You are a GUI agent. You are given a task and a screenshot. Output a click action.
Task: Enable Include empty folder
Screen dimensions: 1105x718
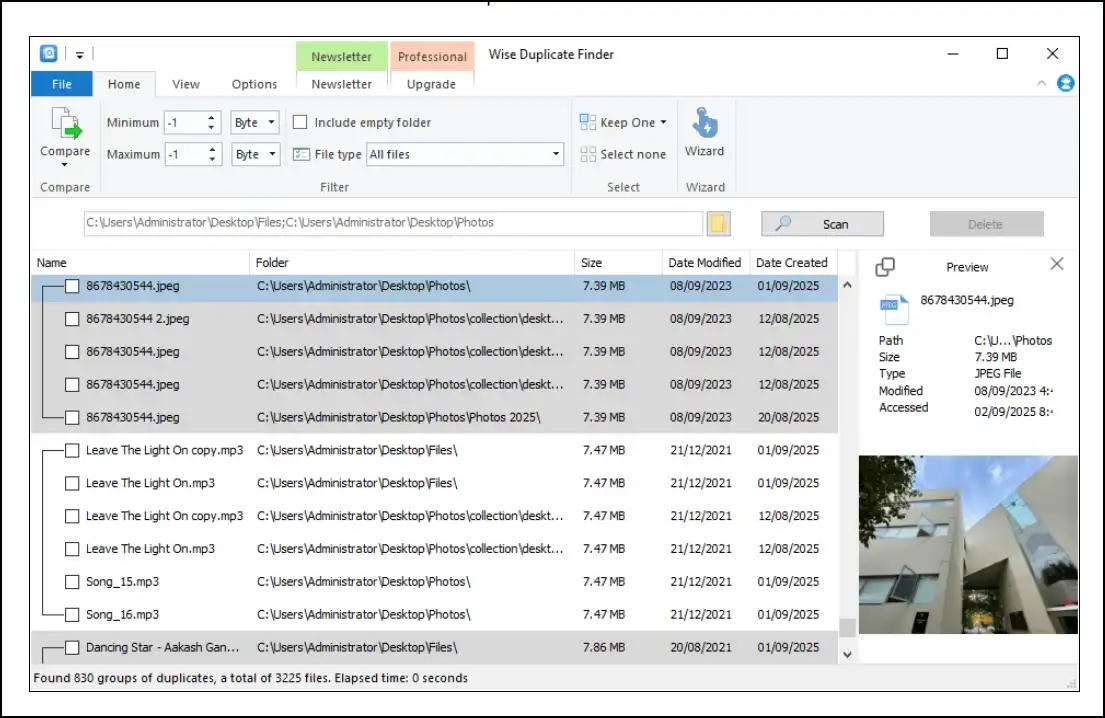click(300, 121)
